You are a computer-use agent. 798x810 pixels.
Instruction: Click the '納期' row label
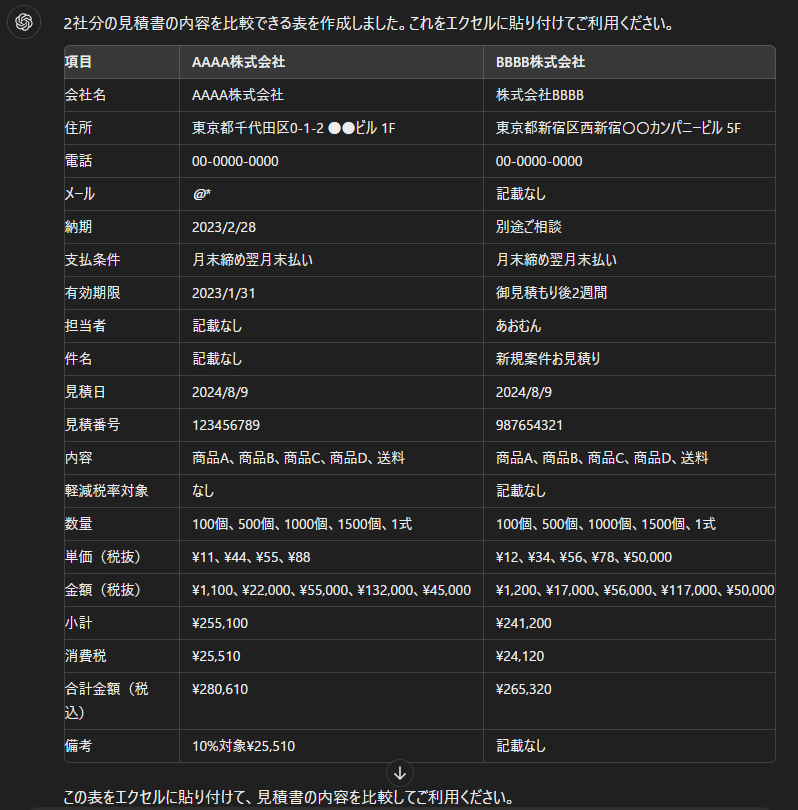(x=79, y=227)
